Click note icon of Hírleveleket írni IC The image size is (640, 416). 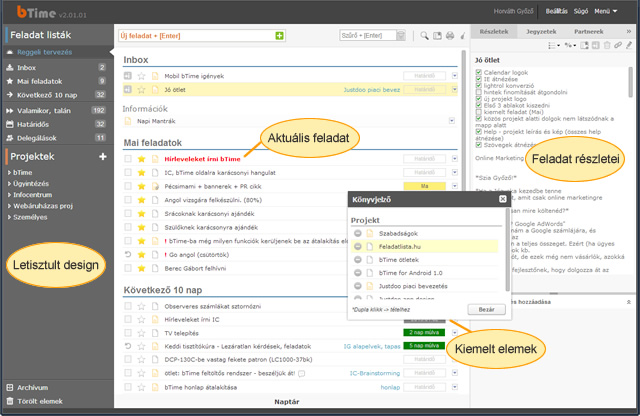coord(155,319)
